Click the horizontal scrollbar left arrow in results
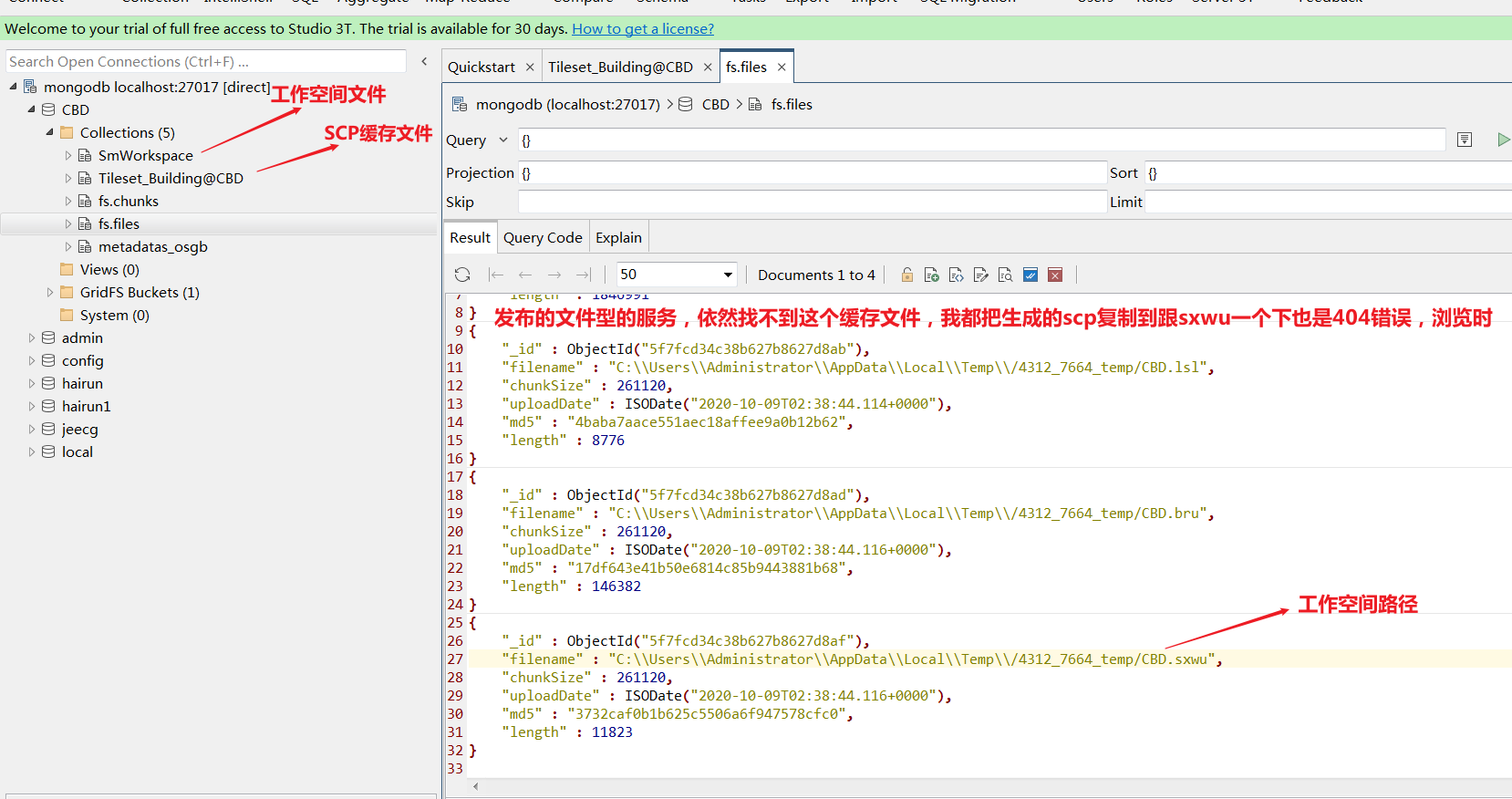The height and width of the screenshot is (799, 1512). (x=475, y=785)
